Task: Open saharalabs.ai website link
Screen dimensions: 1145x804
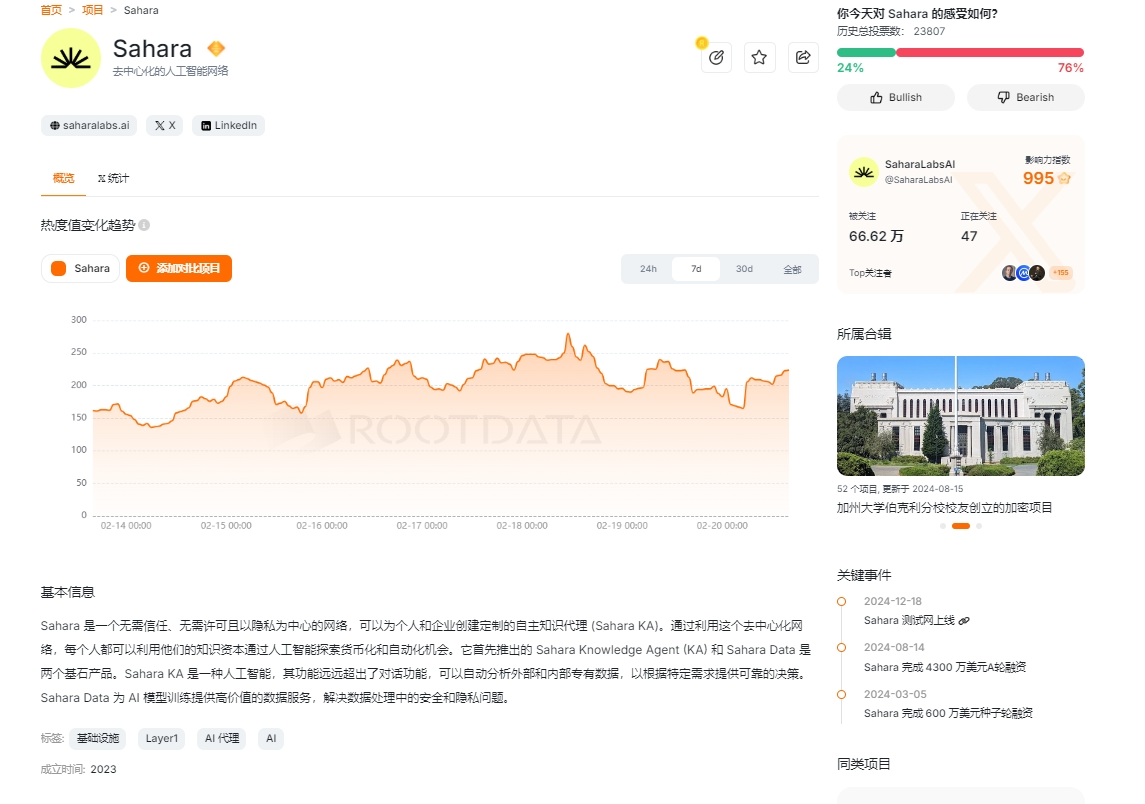Action: (90, 126)
